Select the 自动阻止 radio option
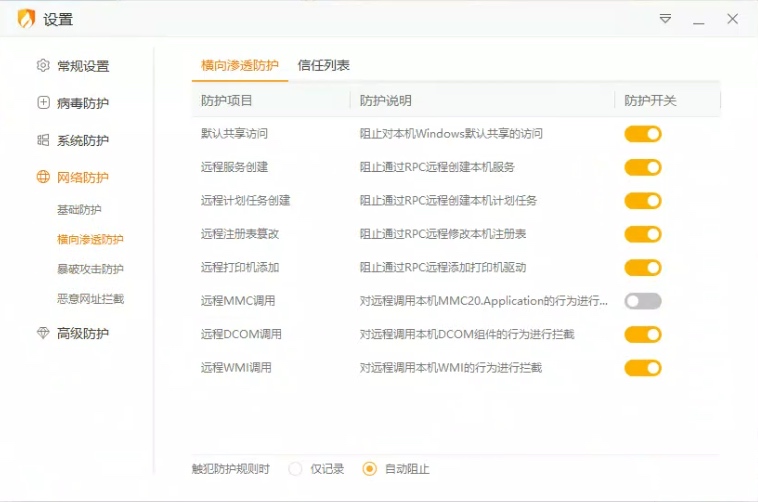Screen dimensions: 758x502 point(369,469)
